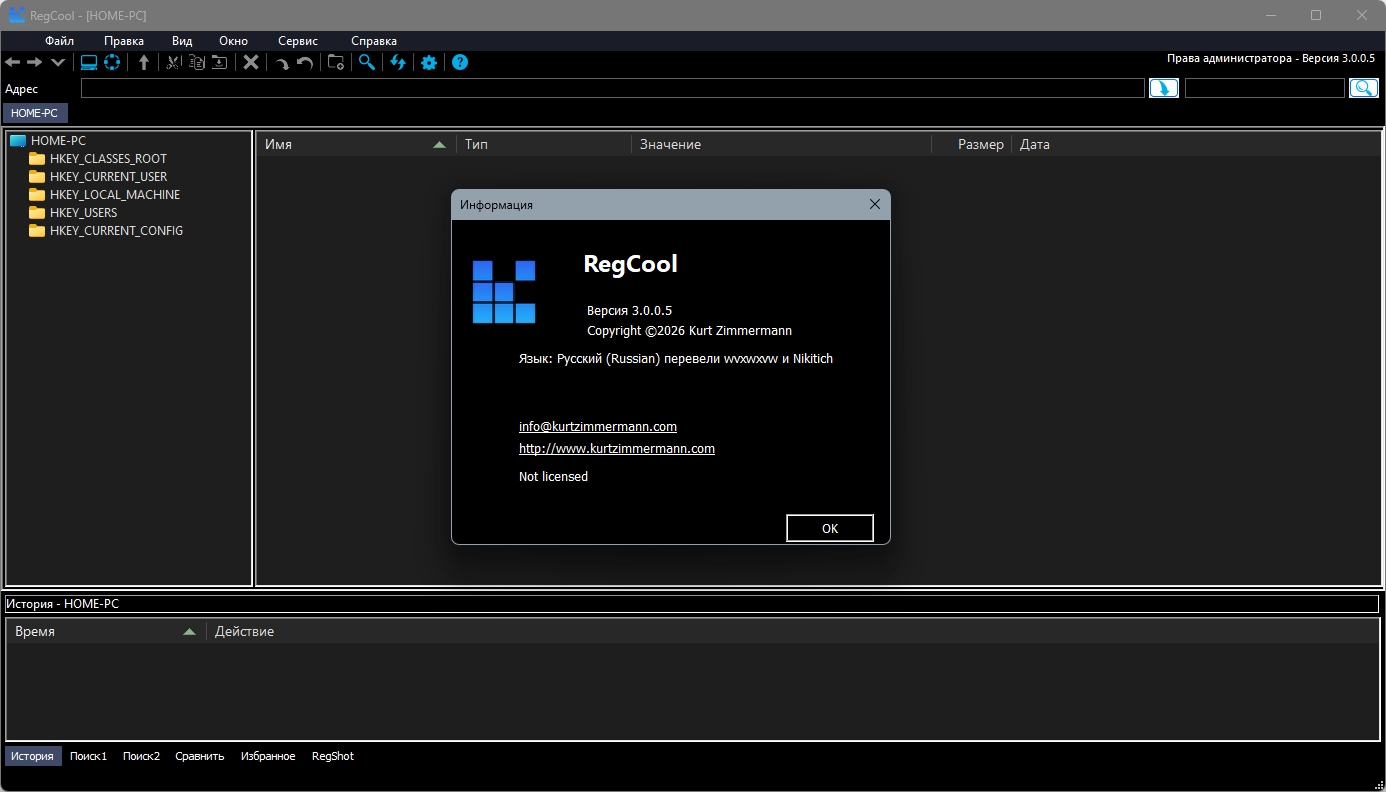This screenshot has height=792, width=1386.
Task: Click the 'Права администратора - Версия 3.0.0.5' status text
Action: 1271,59
